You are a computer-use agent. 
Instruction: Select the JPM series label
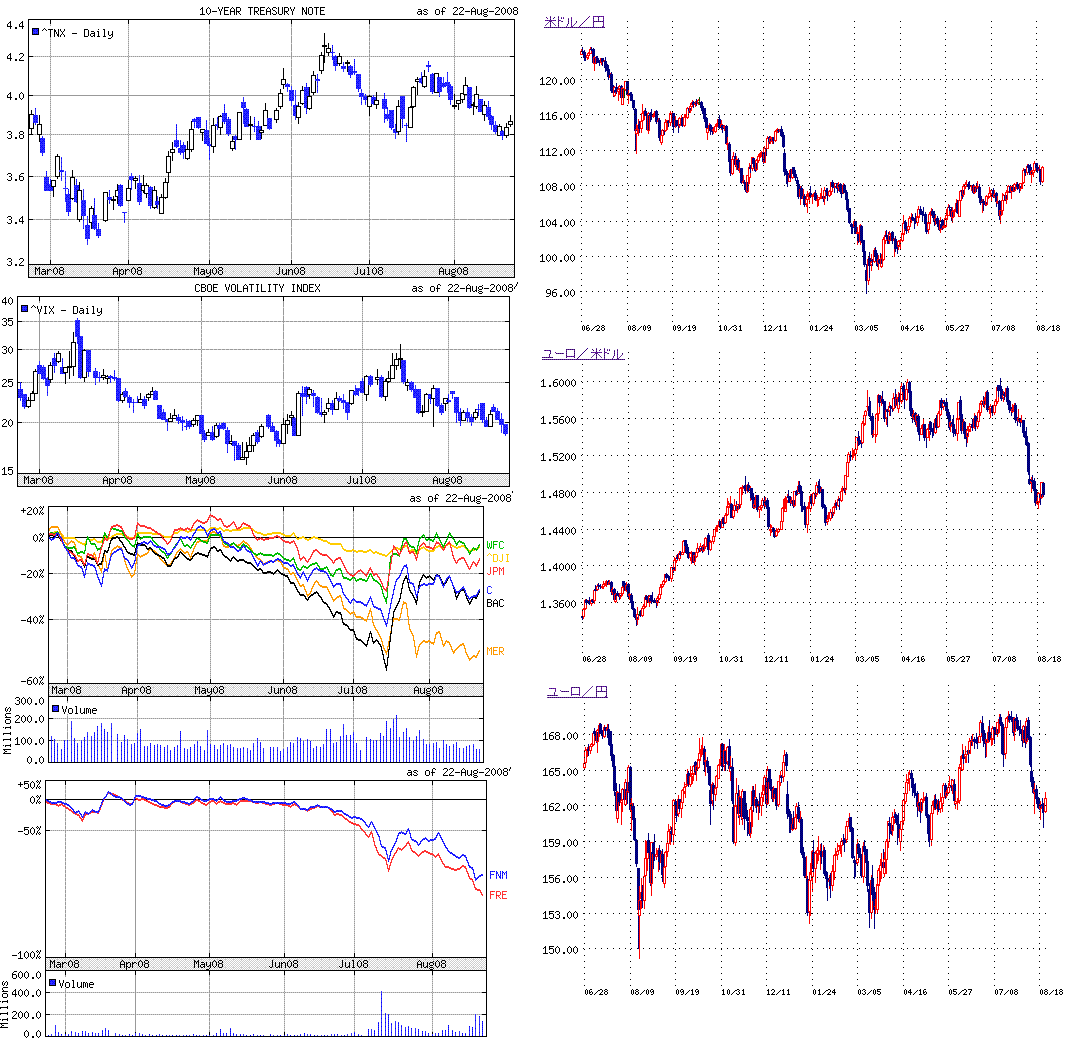pos(495,571)
